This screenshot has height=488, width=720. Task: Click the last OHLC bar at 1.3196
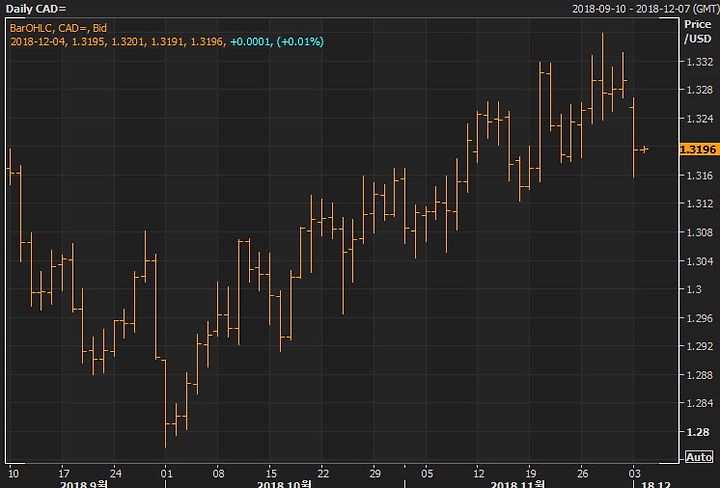pyautogui.click(x=645, y=149)
